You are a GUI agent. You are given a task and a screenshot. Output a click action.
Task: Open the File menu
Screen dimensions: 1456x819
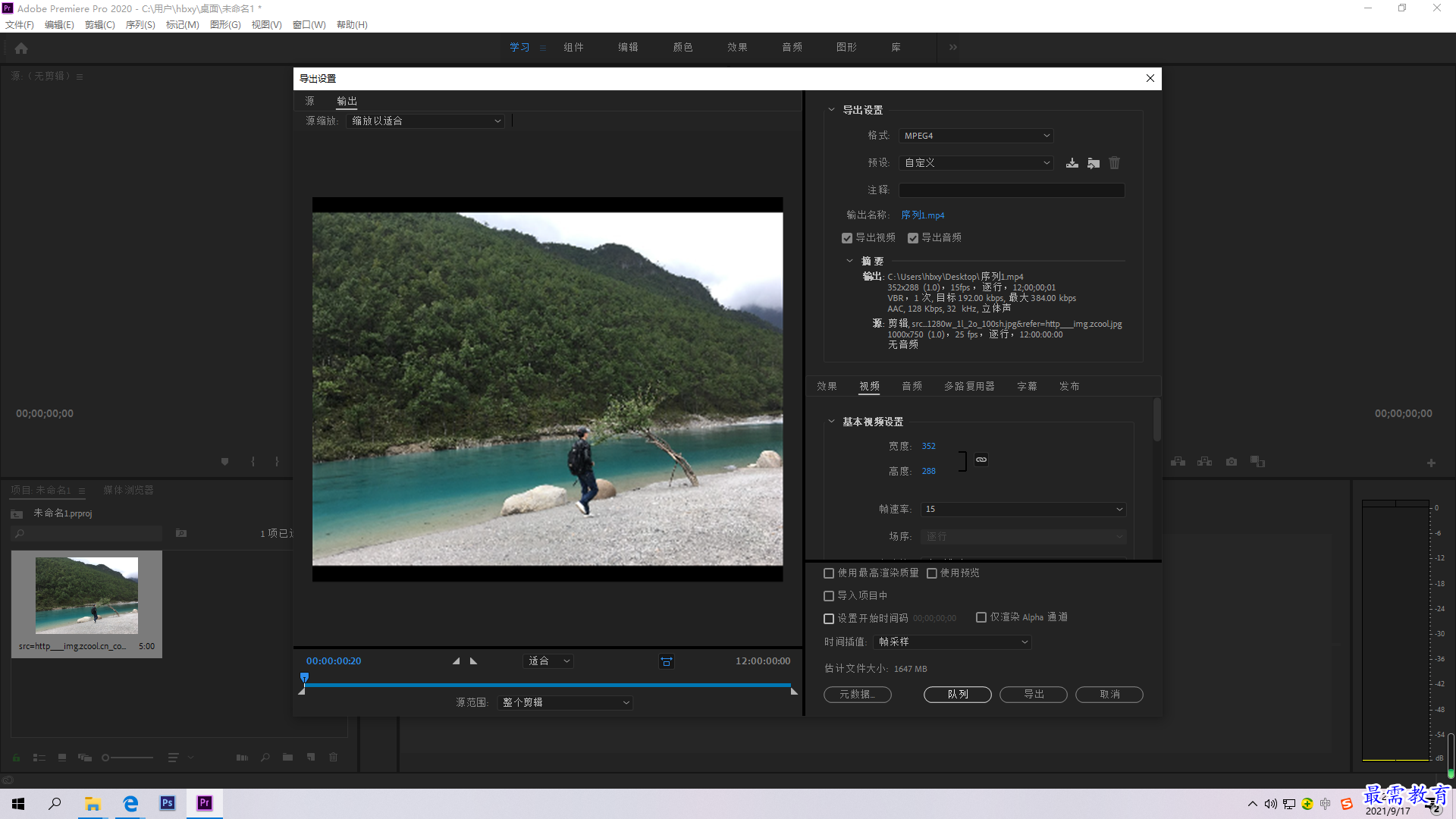[x=20, y=25]
